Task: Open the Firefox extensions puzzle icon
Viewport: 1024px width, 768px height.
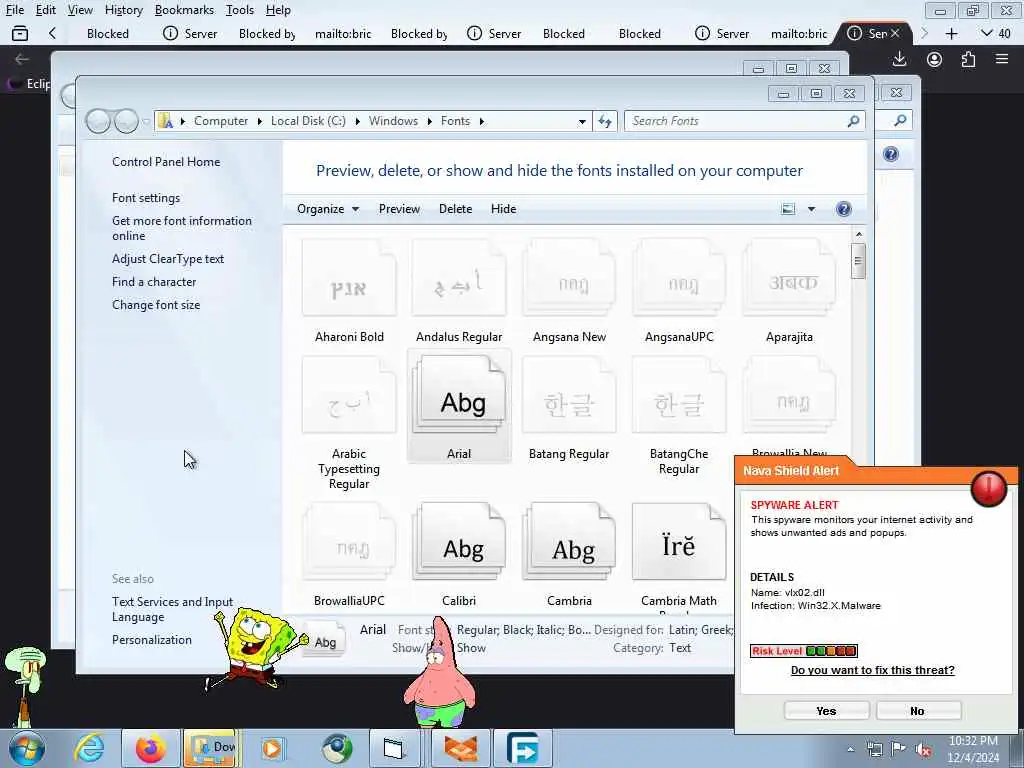Action: (968, 59)
